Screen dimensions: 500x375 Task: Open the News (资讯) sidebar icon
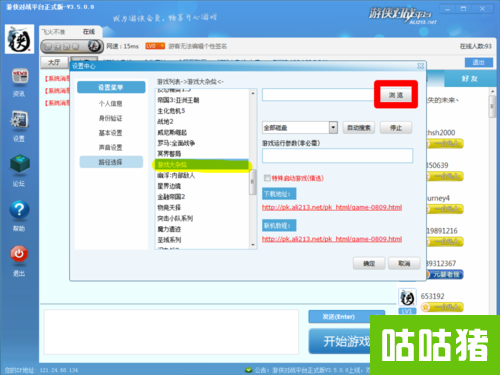click(x=20, y=76)
